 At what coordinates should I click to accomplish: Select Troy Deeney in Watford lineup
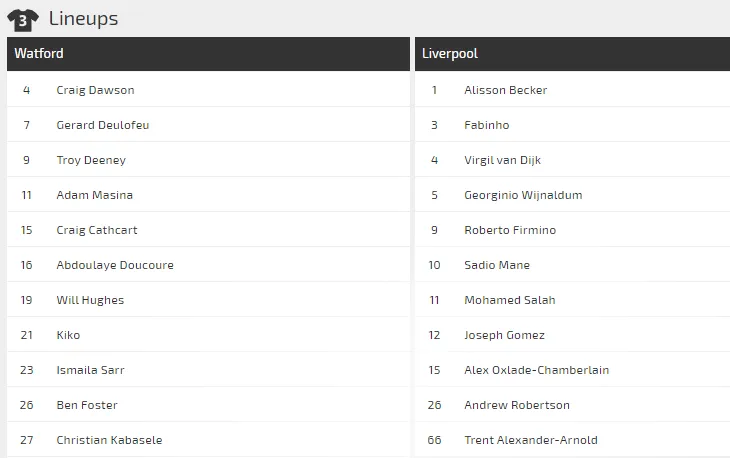[91, 160]
